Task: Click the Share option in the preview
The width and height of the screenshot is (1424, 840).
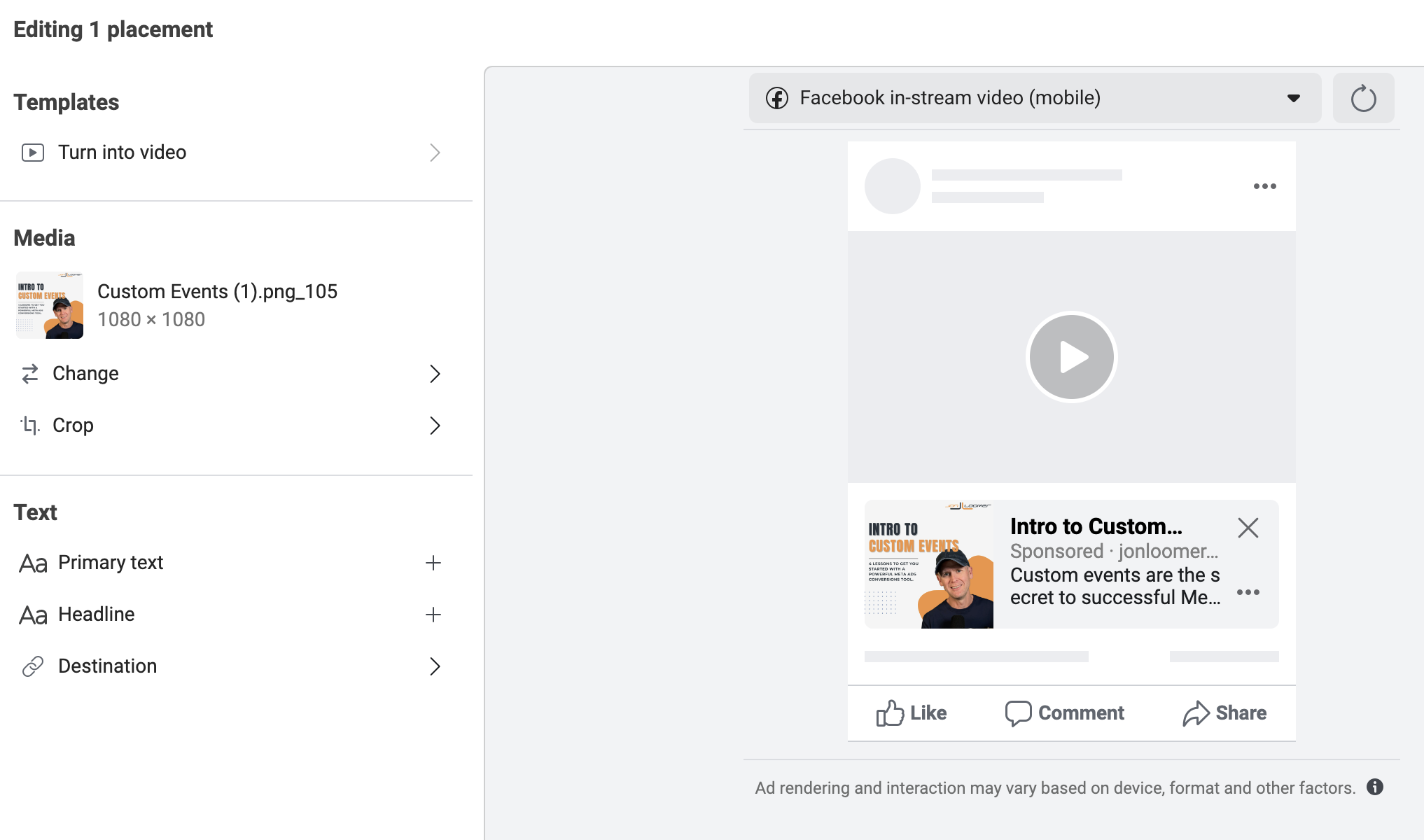Action: tap(1224, 713)
